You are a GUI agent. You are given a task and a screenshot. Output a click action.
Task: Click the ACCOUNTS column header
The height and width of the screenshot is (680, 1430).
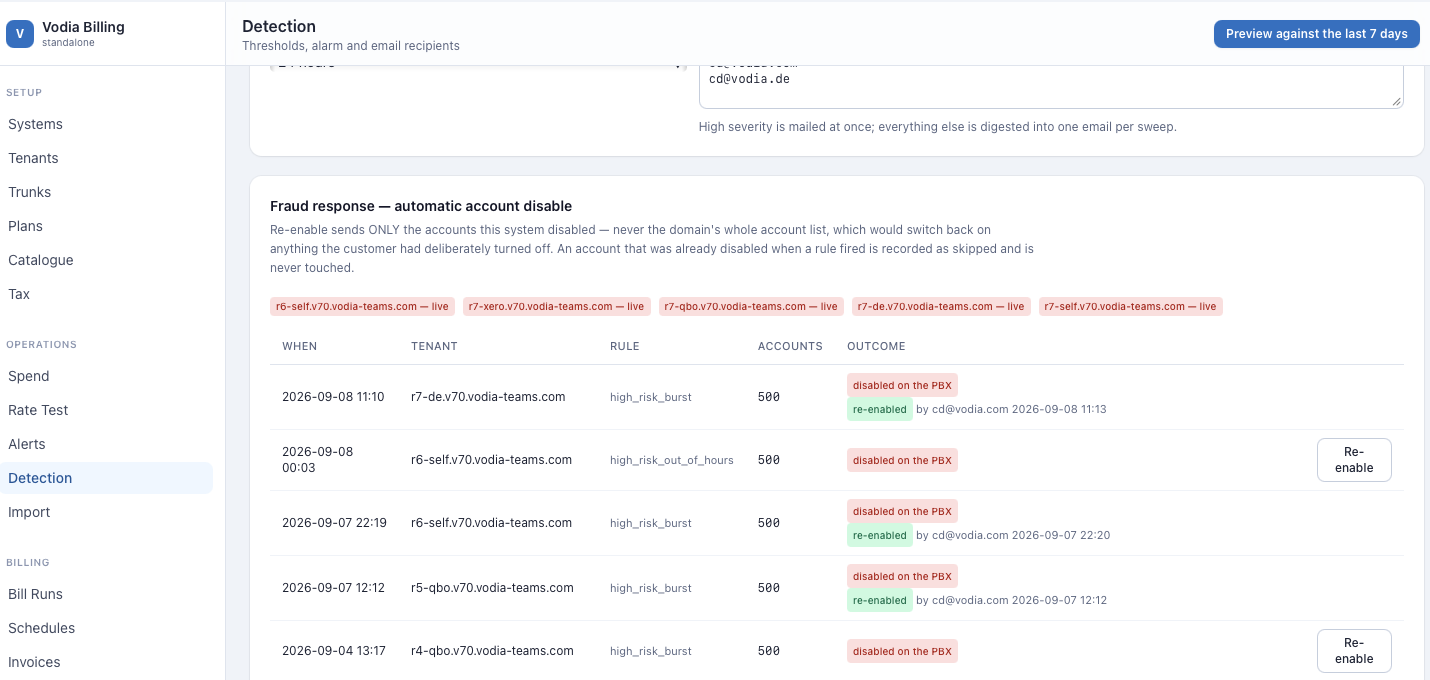[790, 346]
